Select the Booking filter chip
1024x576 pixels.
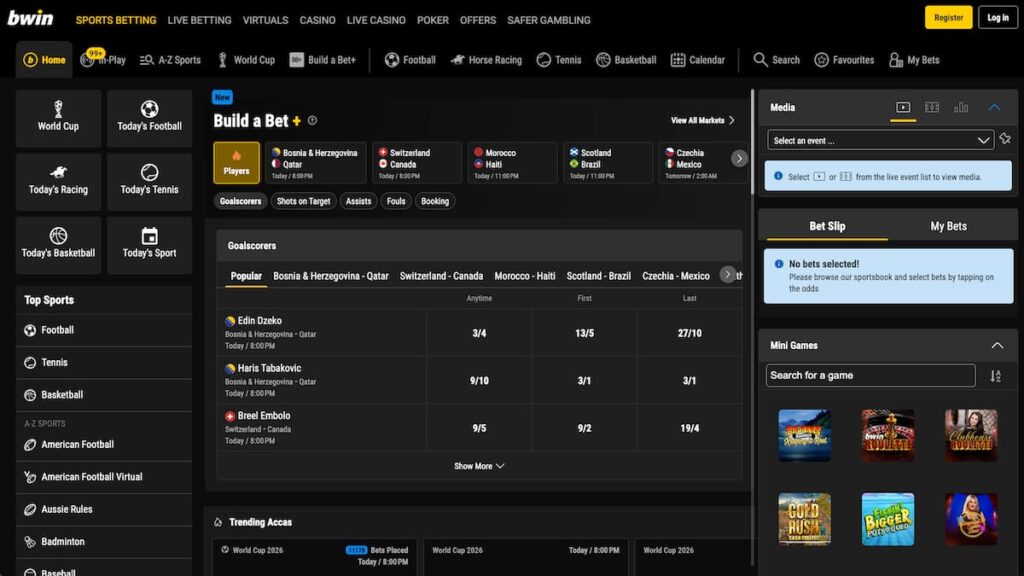(x=435, y=201)
